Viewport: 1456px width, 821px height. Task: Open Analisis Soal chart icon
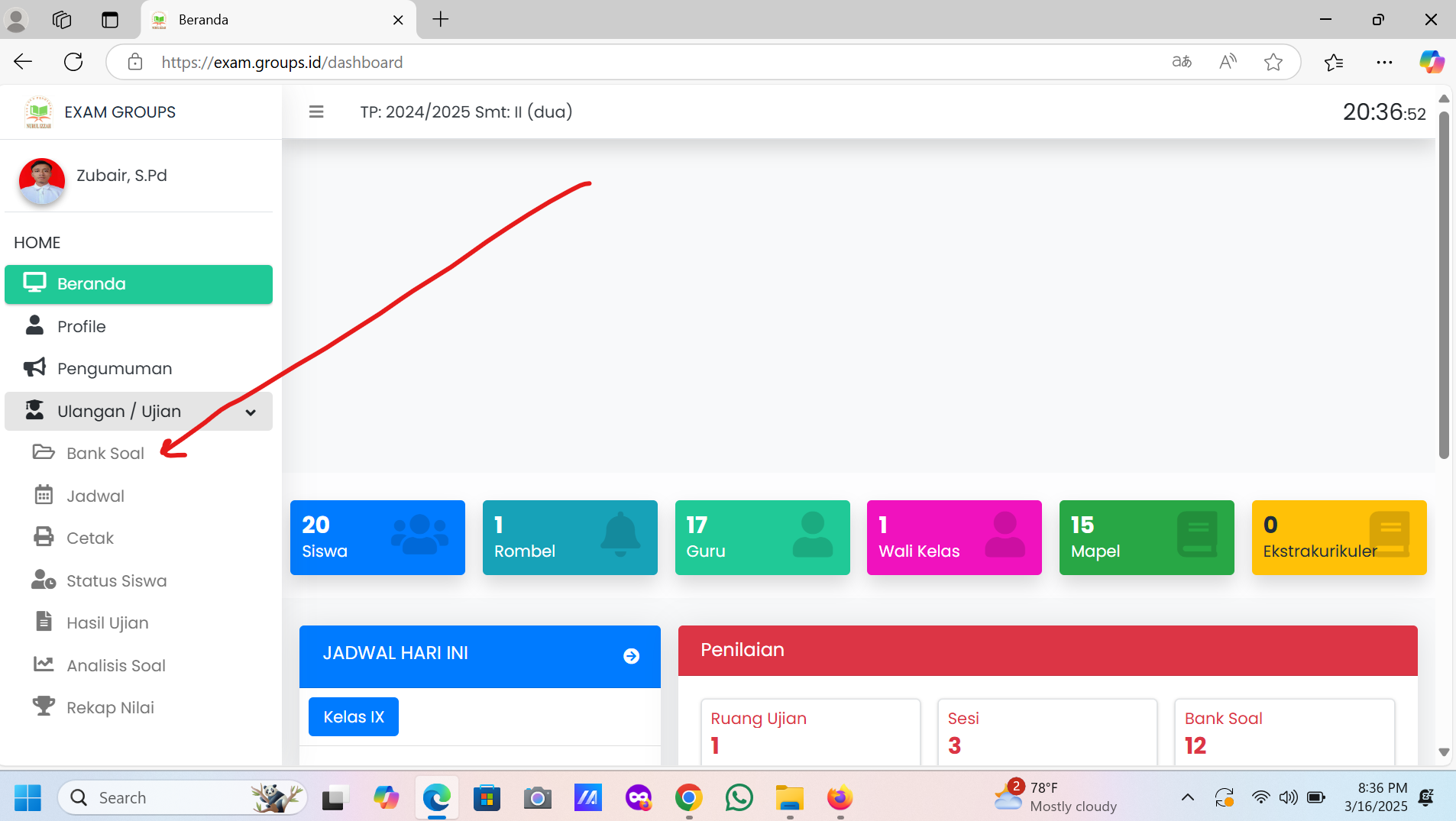[44, 665]
